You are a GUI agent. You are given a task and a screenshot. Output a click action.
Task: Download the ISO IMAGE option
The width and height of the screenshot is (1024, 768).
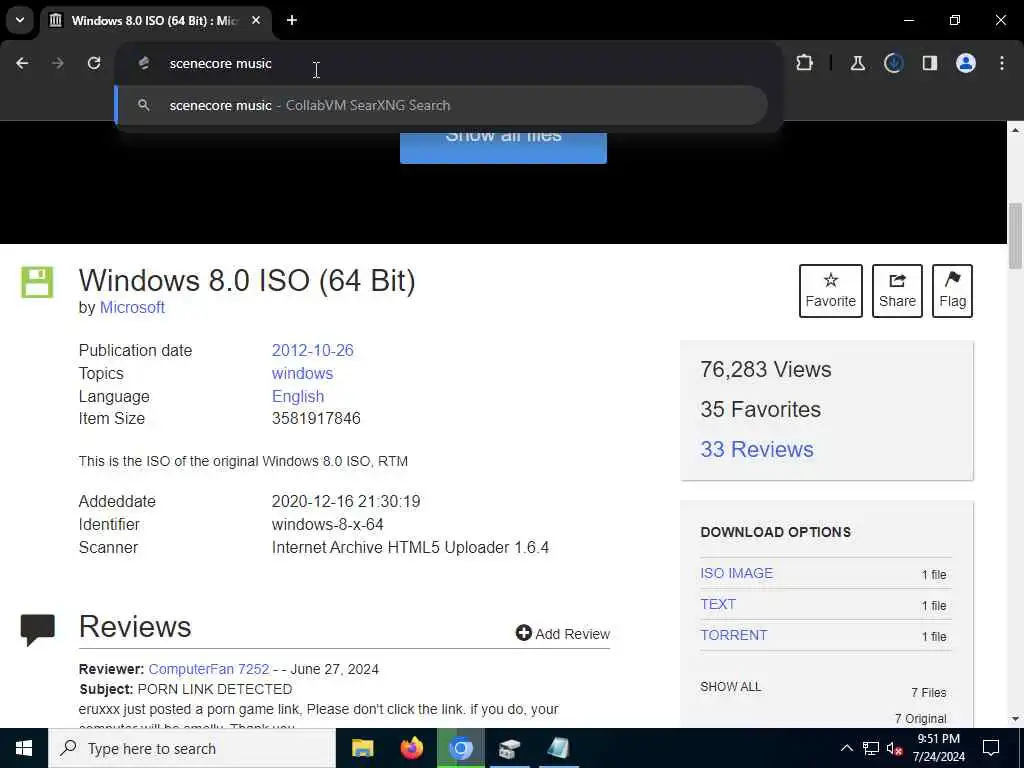pos(737,573)
